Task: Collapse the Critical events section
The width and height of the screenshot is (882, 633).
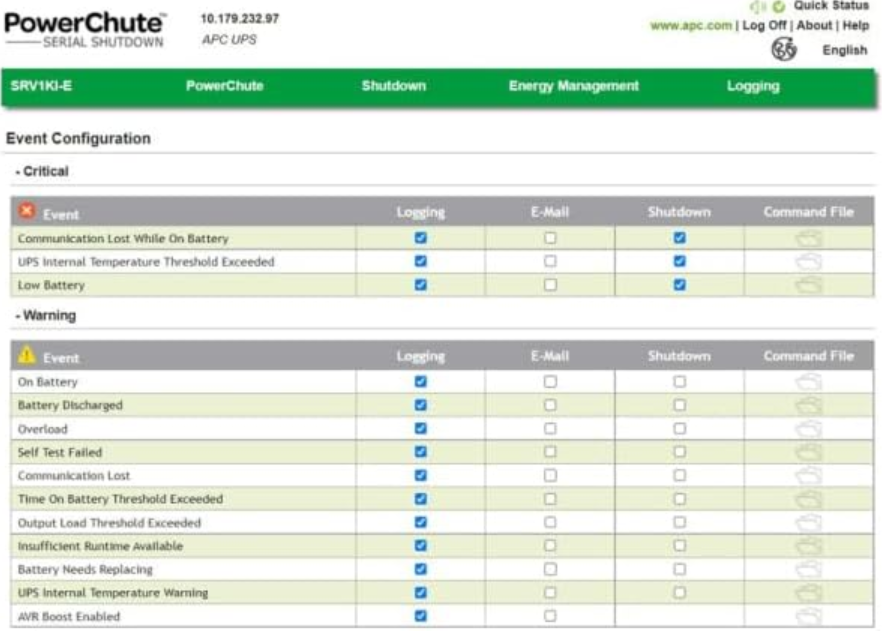Action: click(x=42, y=171)
